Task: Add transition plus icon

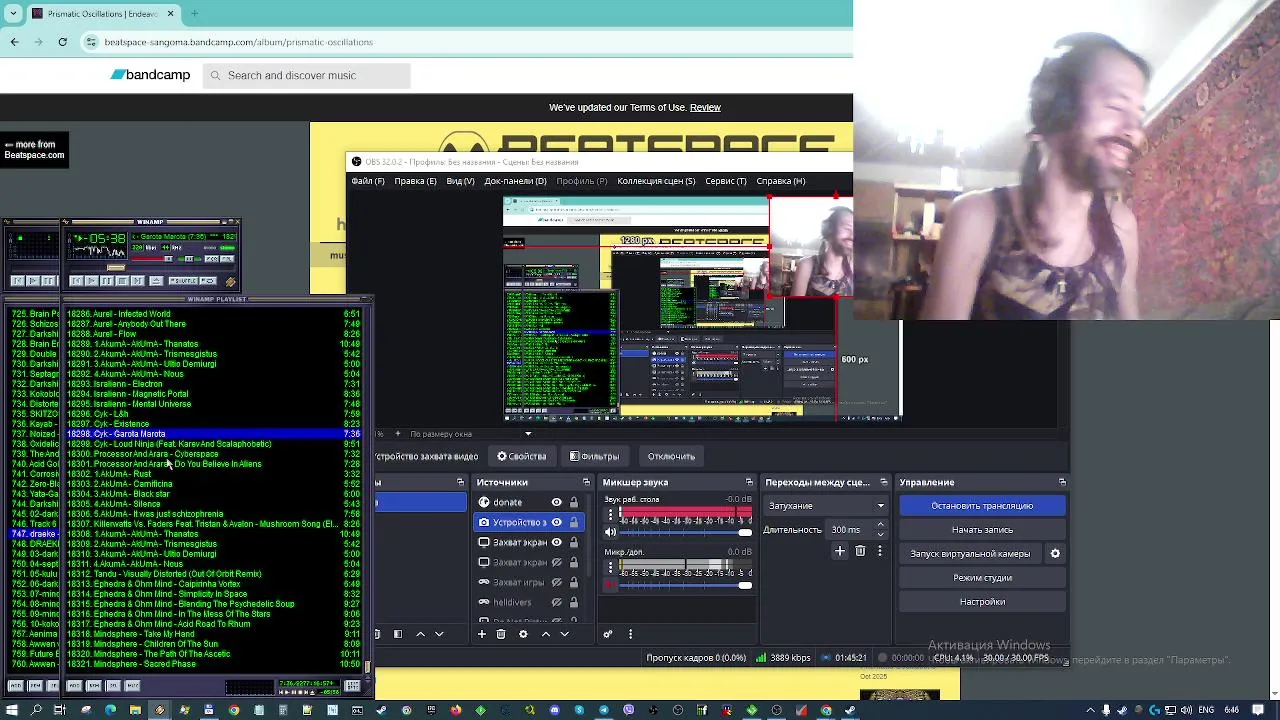Action: [x=840, y=551]
